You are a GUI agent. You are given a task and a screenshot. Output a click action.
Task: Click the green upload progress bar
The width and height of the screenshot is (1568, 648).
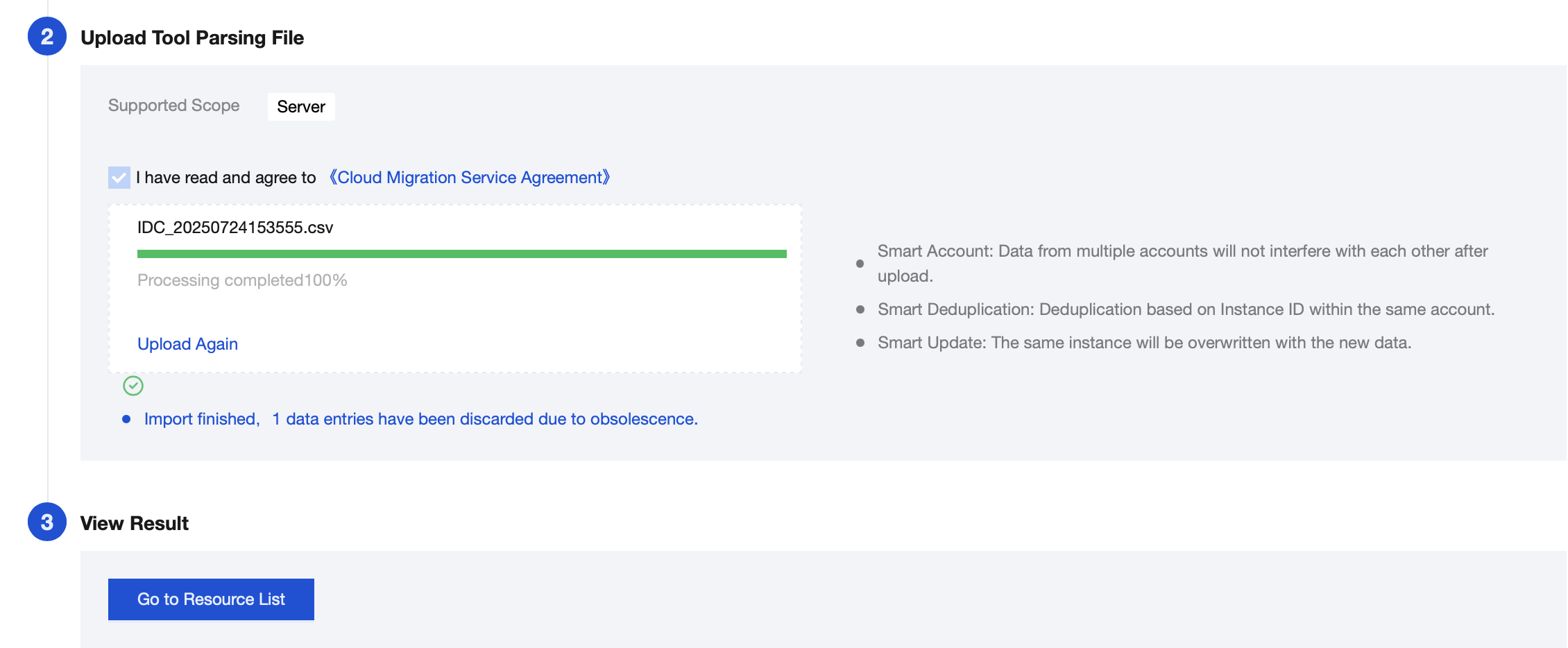click(461, 254)
